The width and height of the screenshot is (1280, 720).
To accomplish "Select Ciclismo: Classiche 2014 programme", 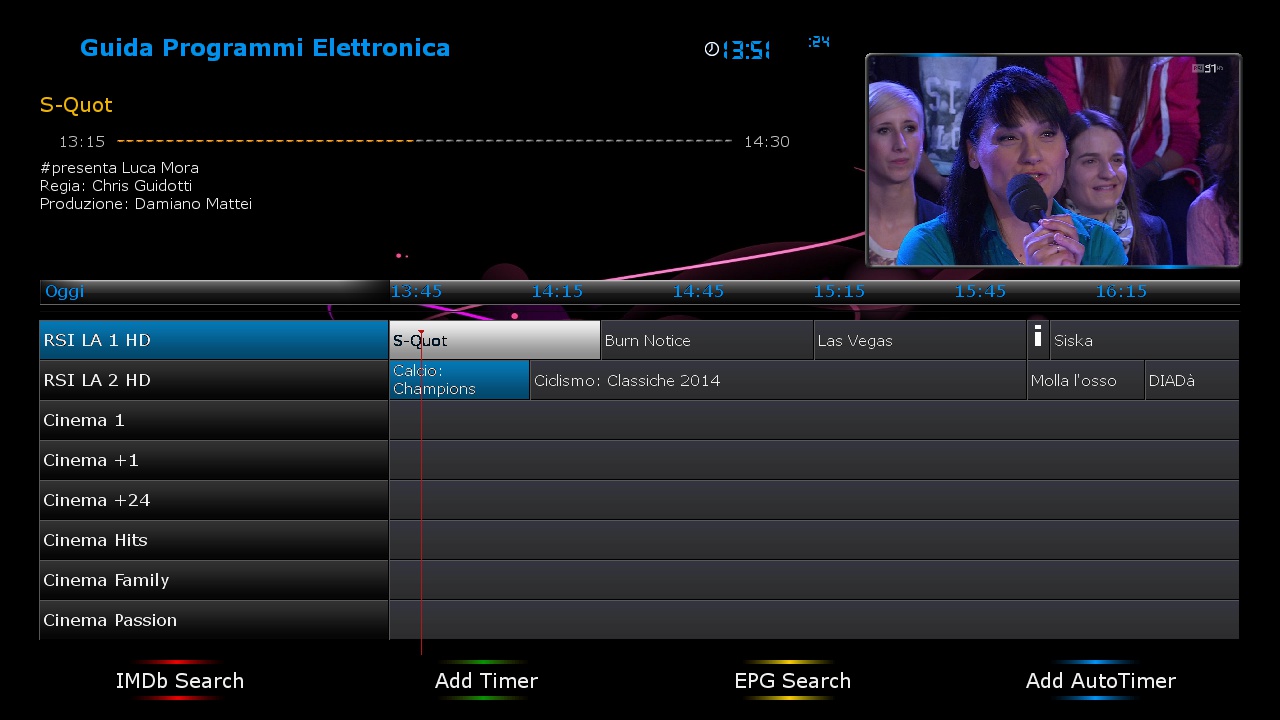I will click(x=778, y=380).
